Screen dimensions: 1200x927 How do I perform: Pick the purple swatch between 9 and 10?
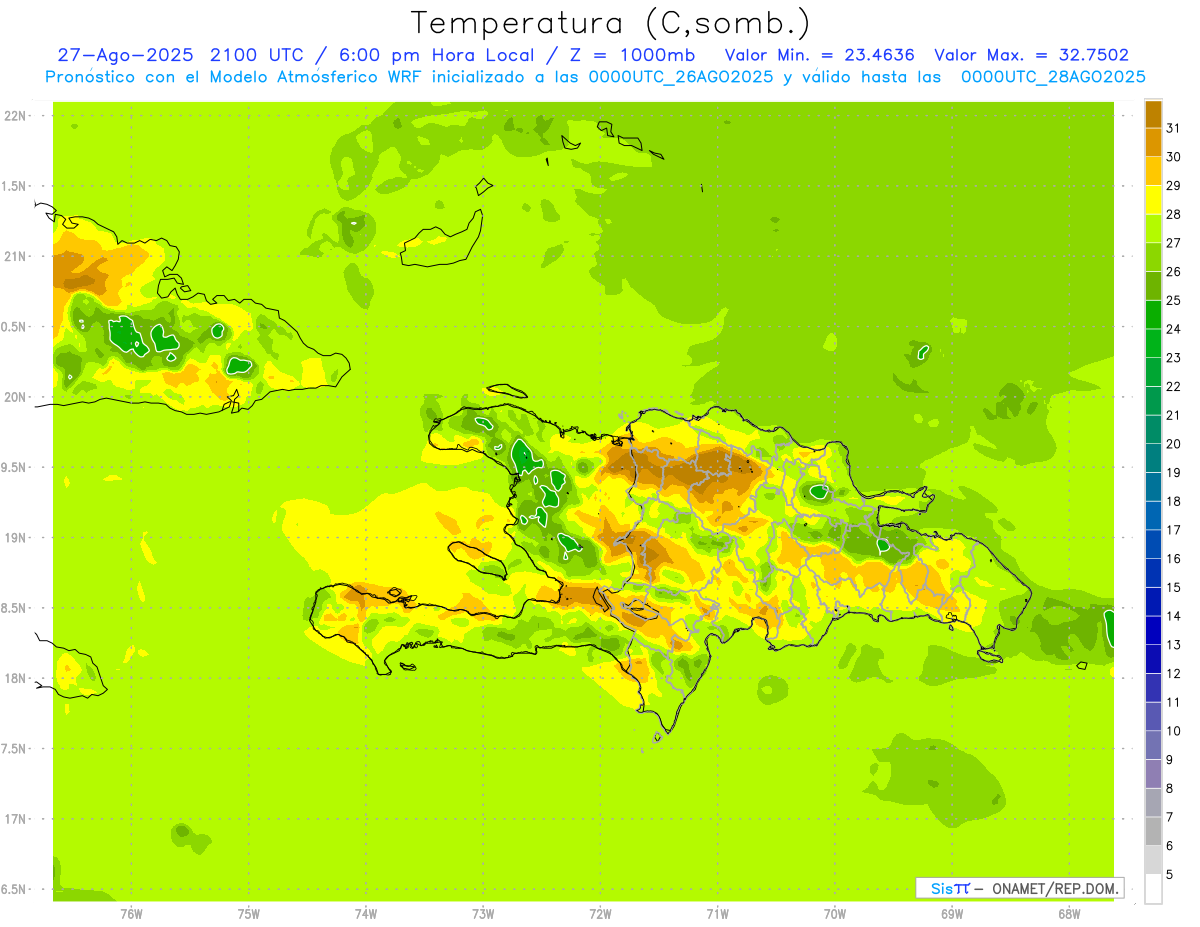[x=1154, y=745]
